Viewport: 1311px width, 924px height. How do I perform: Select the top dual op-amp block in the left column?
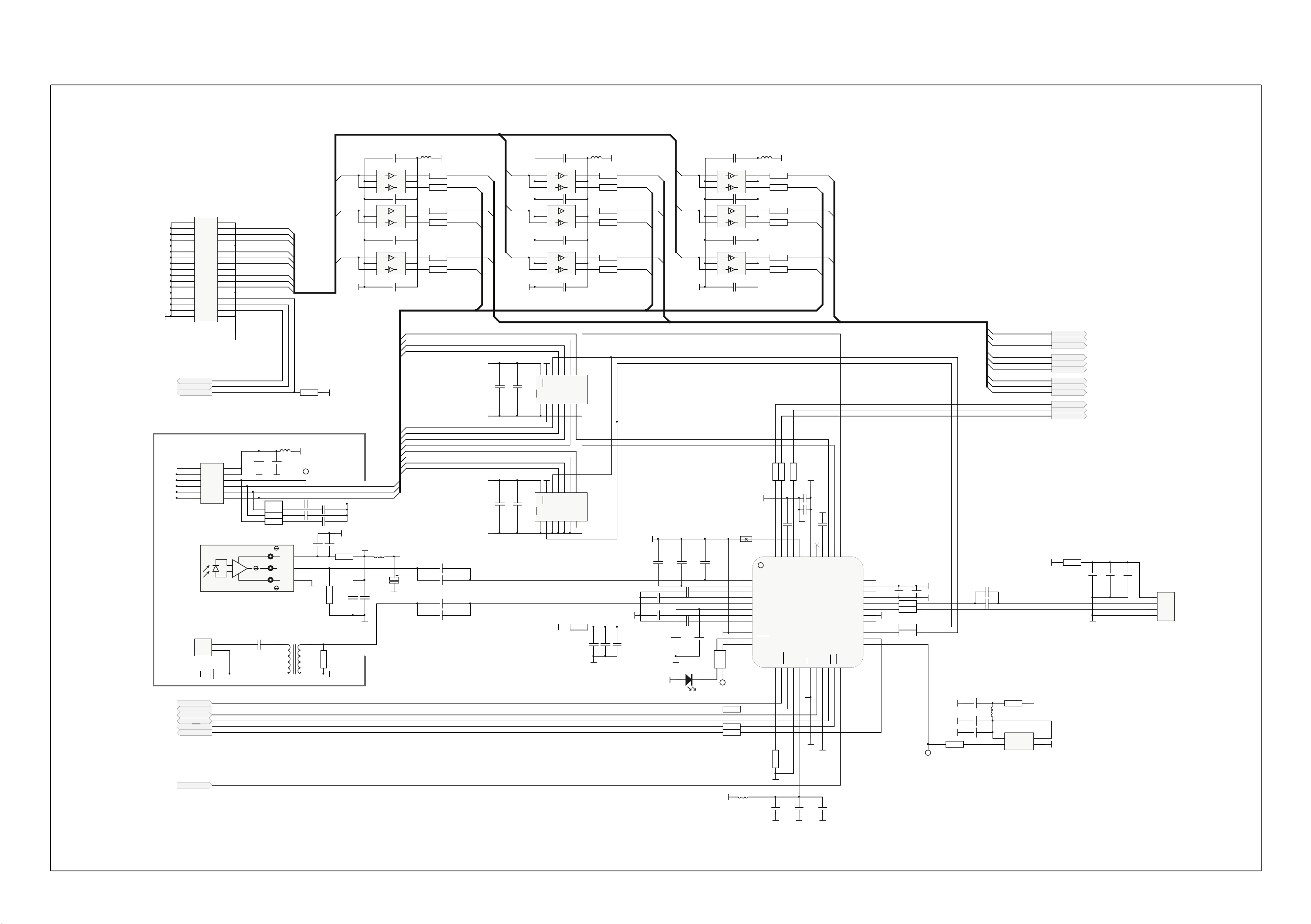[391, 182]
